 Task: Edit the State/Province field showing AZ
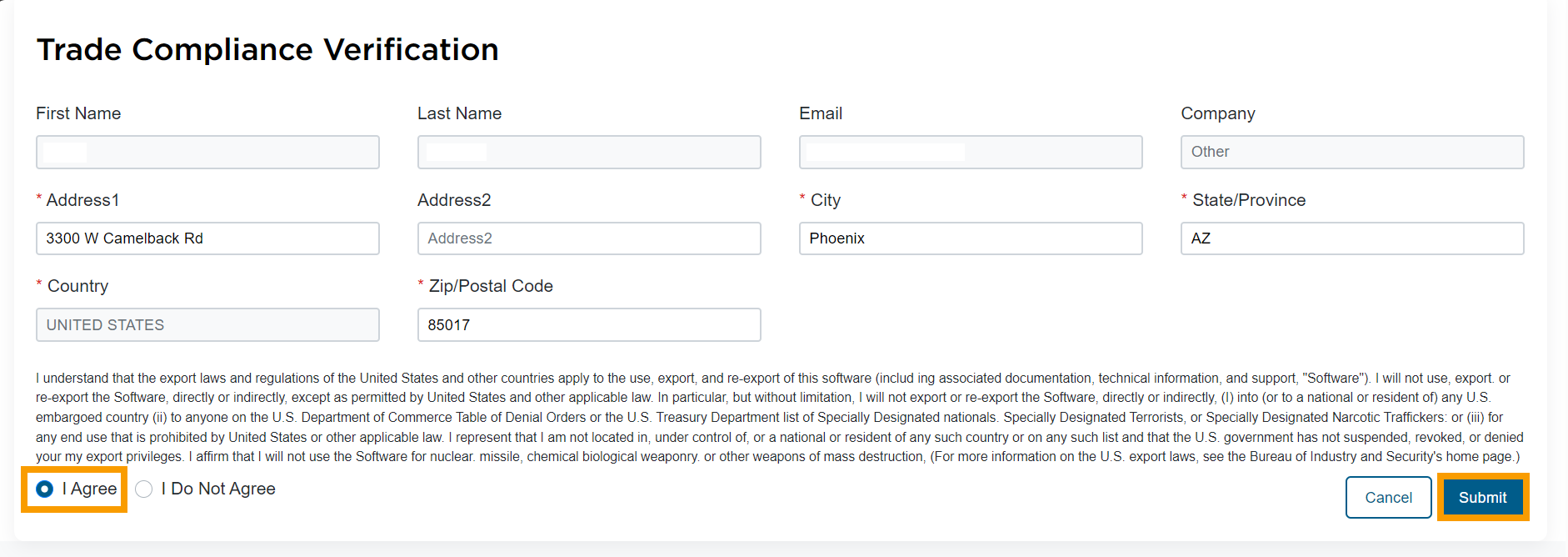point(1352,238)
